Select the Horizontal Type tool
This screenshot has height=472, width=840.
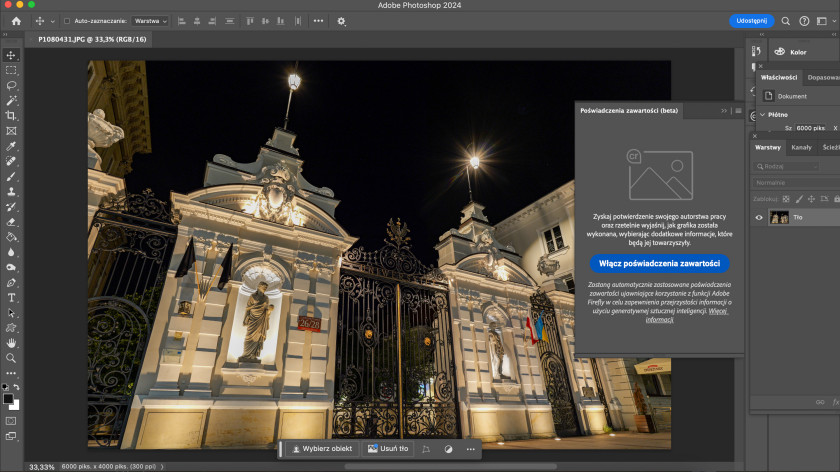click(x=11, y=297)
